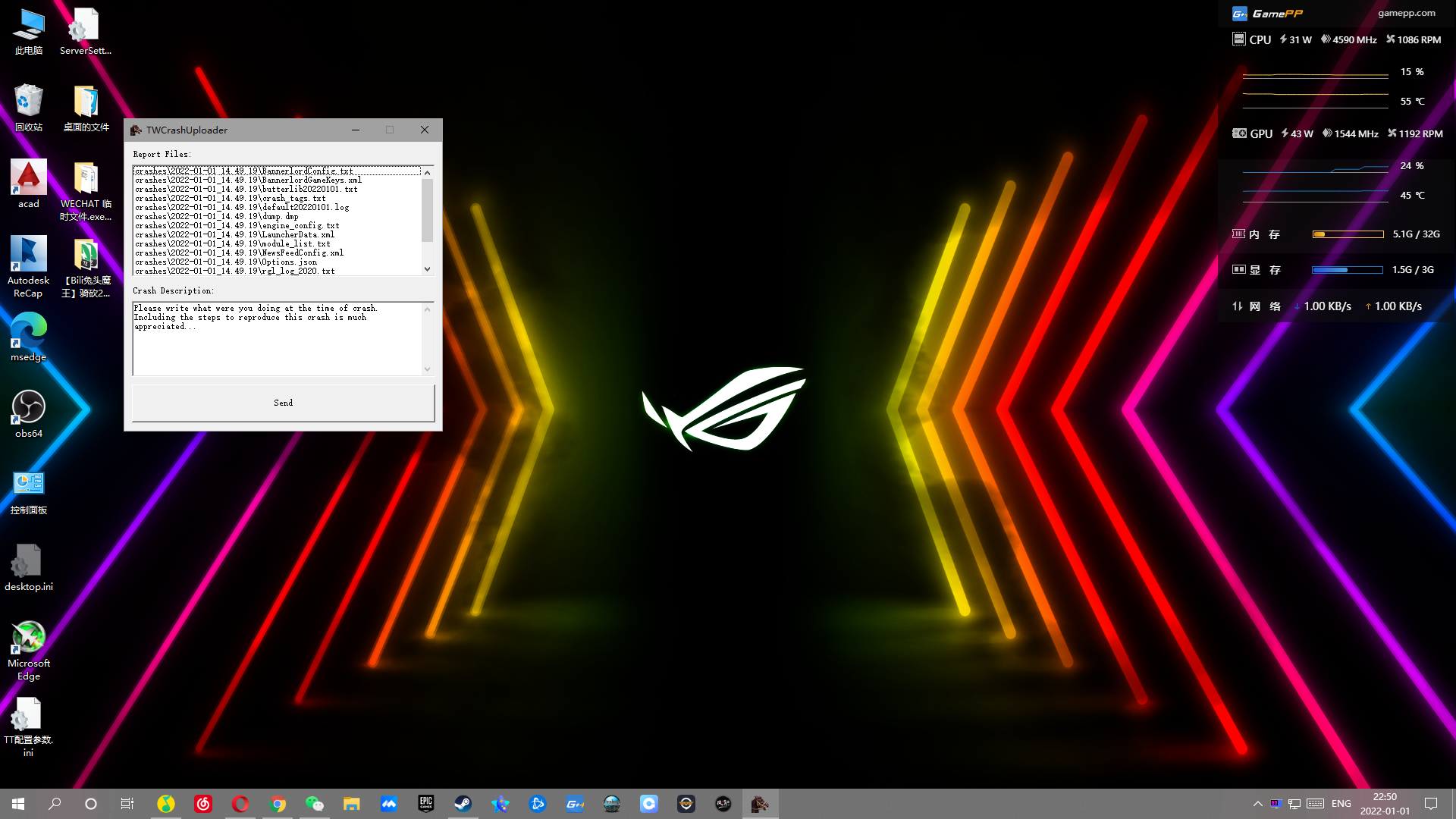The width and height of the screenshot is (1456, 819).
Task: Select the 桌面的文件 folder icon
Action: point(86,108)
